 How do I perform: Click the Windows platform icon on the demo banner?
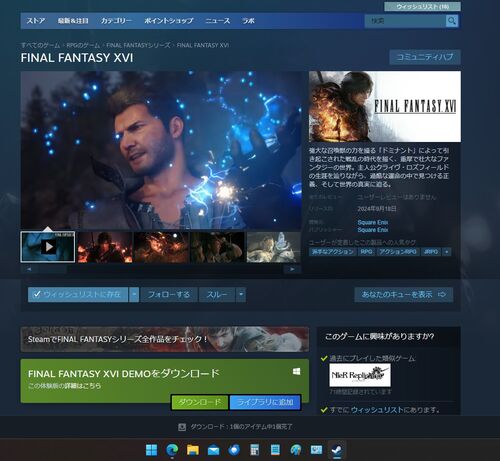pyautogui.click(x=296, y=371)
